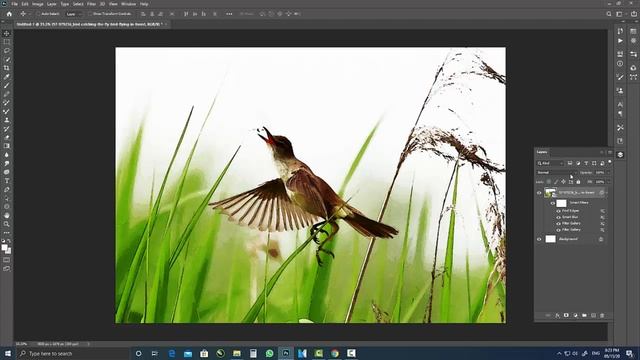
Task: Select the Background layer thumbnail
Action: tap(551, 239)
